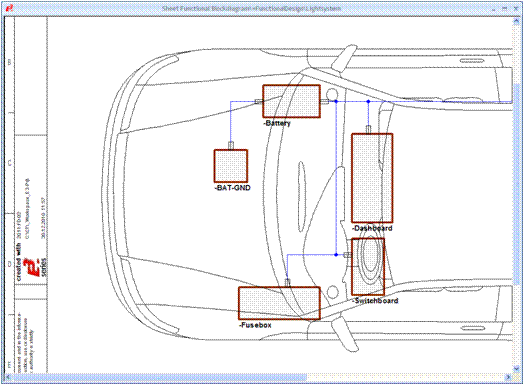Click the vertical scrollbar up arrow
The height and width of the screenshot is (385, 524).
(x=516, y=21)
